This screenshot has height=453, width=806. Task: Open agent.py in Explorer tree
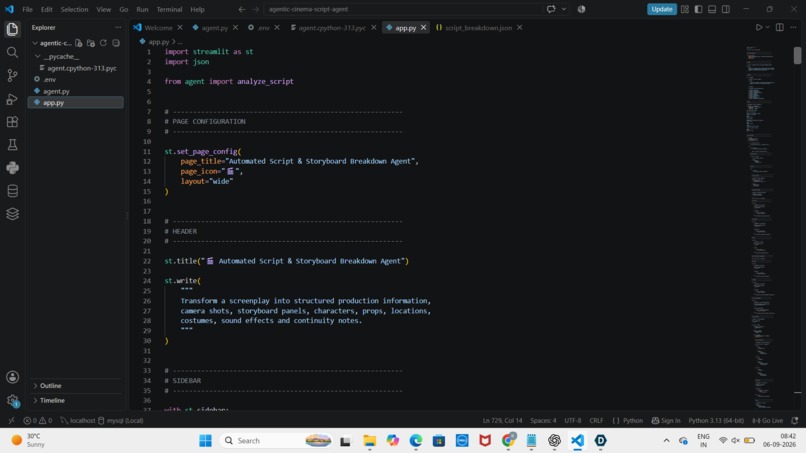tap(56, 91)
